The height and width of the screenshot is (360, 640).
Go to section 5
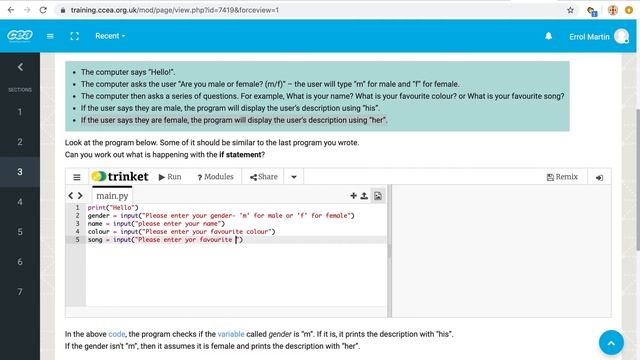(20, 232)
